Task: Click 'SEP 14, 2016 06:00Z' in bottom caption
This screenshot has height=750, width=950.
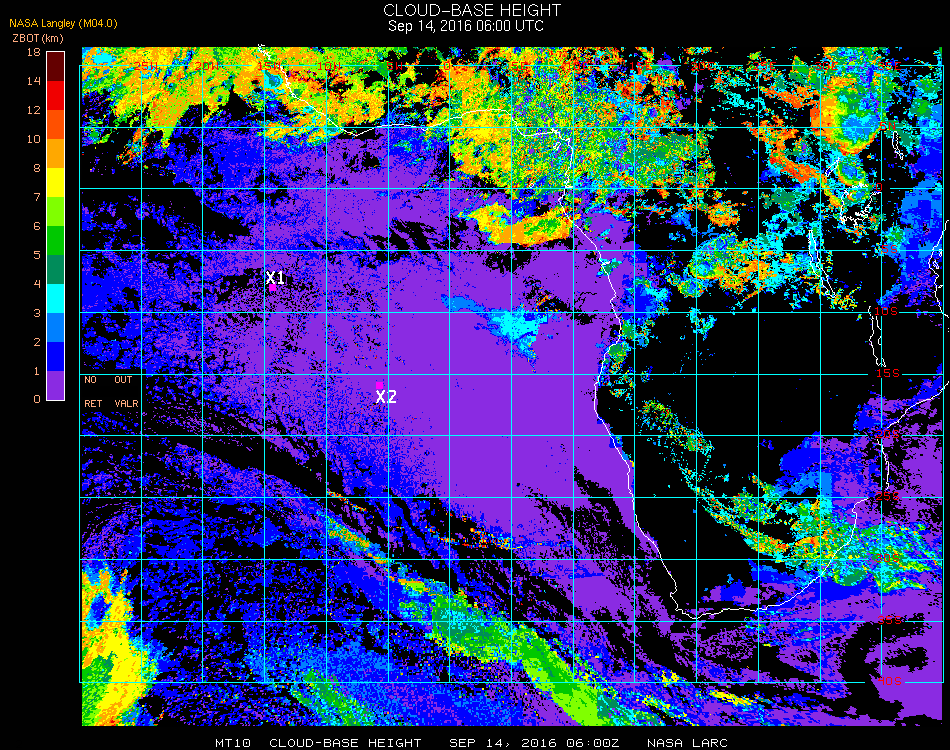Action: point(534,743)
